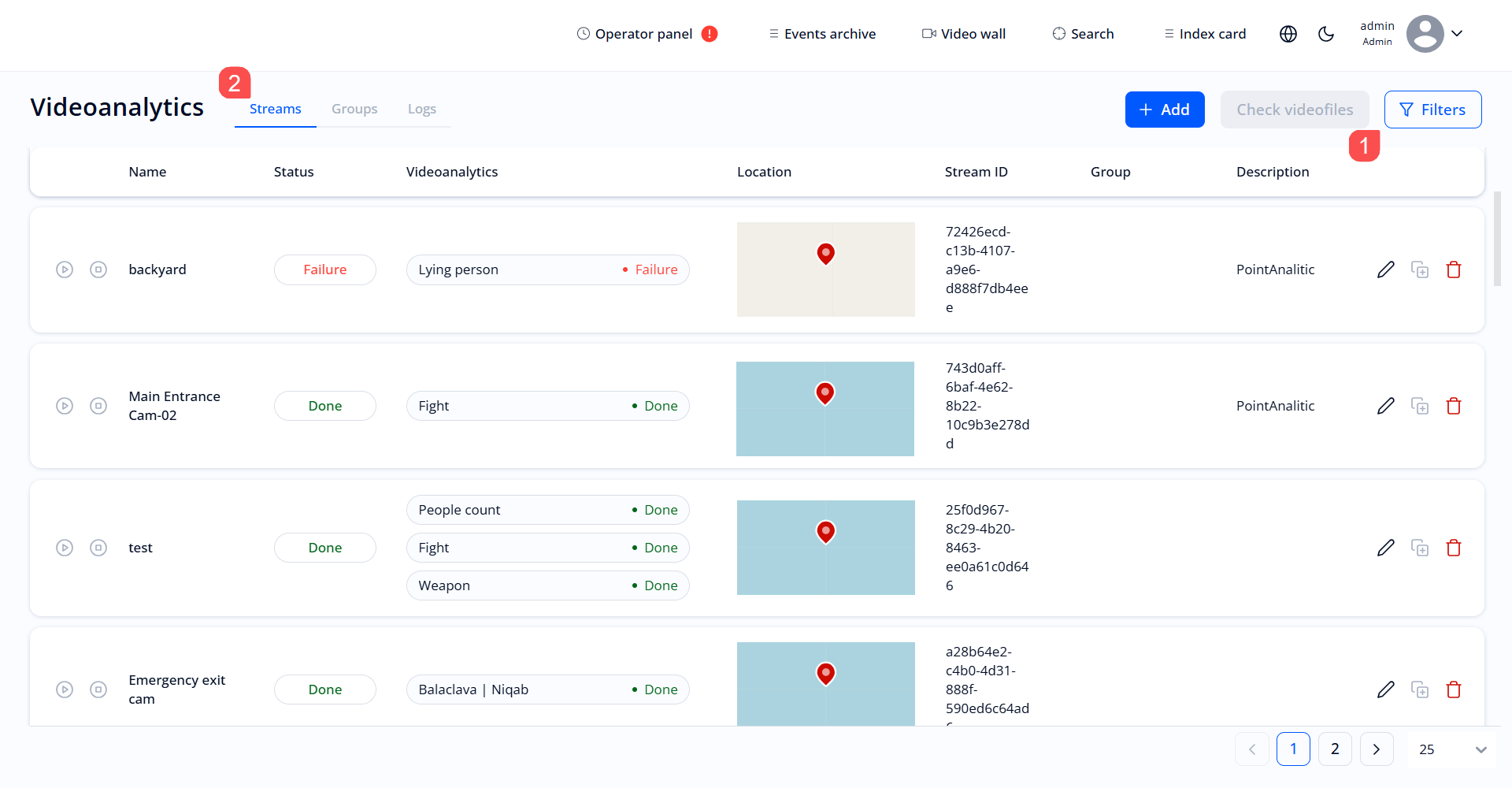Stop the Main Entrance Cam-02 stream
The height and width of the screenshot is (788, 1512).
click(98, 406)
